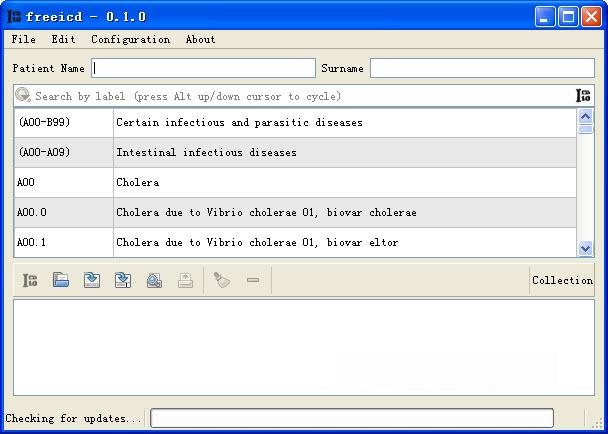Screen dimensions: 608x434
Task: Select the A00 code cell
Action: pos(64,182)
